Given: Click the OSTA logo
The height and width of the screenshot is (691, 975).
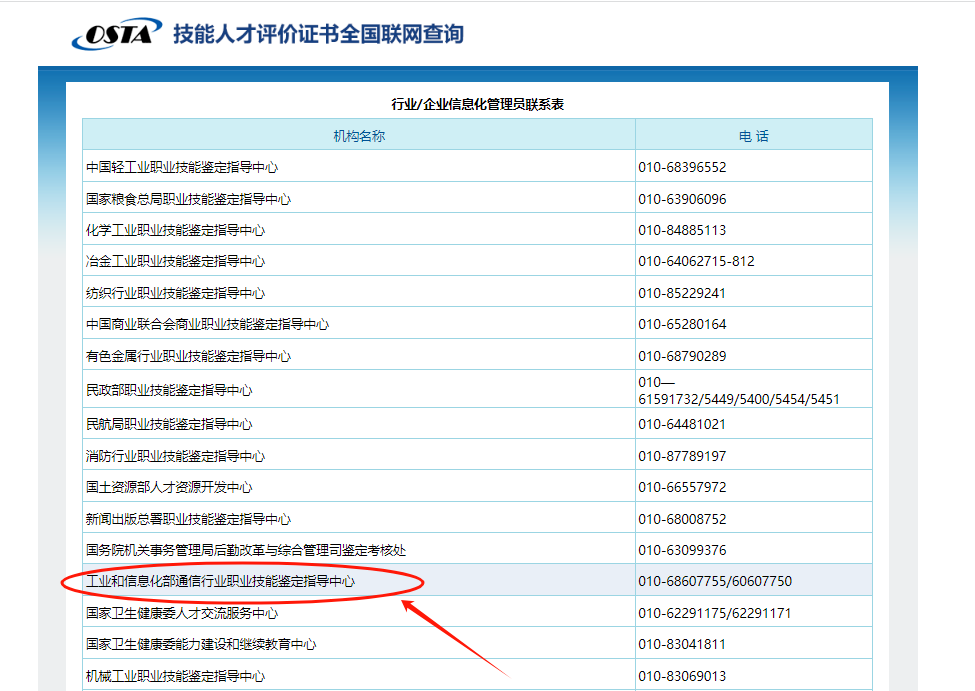Looking at the screenshot, I should (117, 34).
